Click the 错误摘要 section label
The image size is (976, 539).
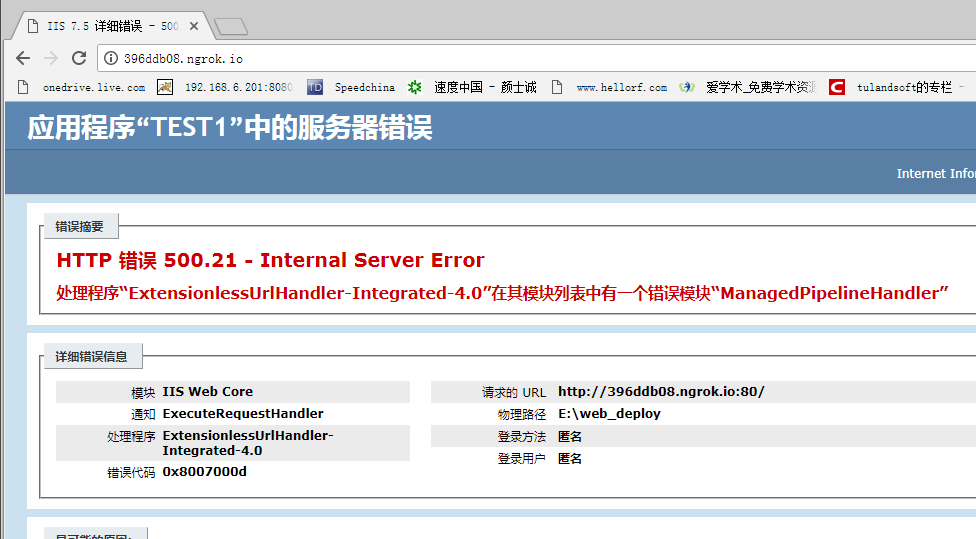[x=79, y=227]
